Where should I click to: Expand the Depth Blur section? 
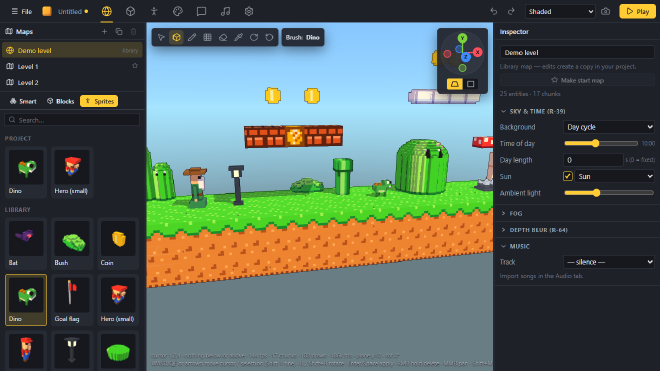[534, 230]
